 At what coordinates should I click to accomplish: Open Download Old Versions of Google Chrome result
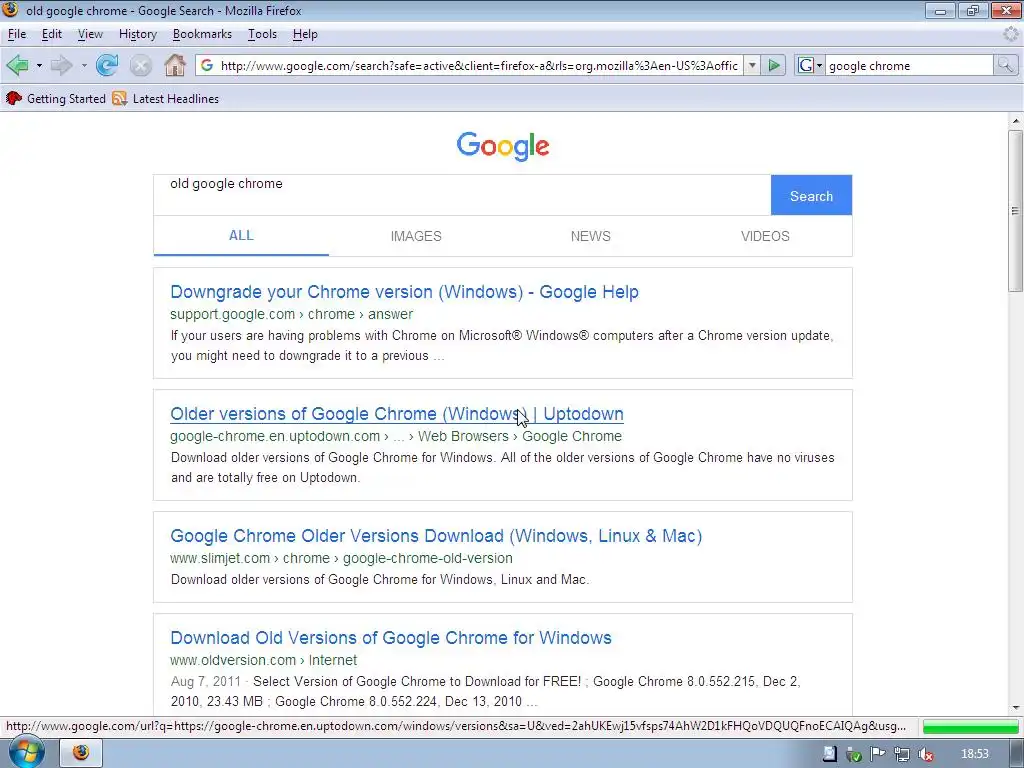pyautogui.click(x=391, y=638)
